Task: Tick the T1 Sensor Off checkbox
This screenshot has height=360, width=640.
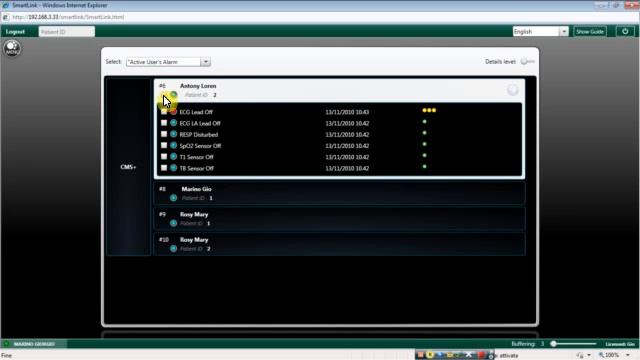Action: [164, 157]
